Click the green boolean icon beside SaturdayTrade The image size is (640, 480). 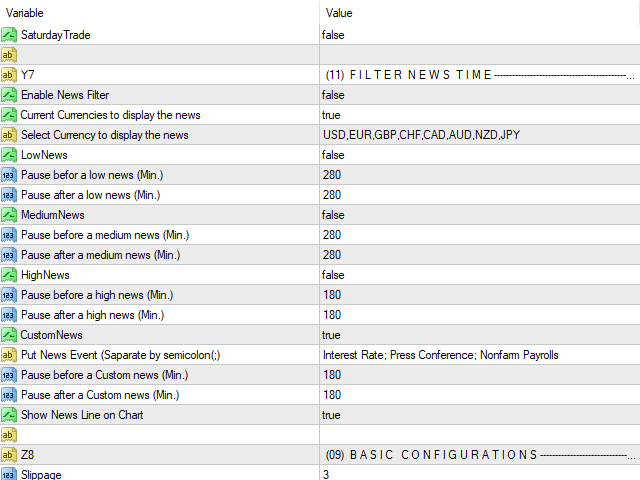[x=9, y=35]
